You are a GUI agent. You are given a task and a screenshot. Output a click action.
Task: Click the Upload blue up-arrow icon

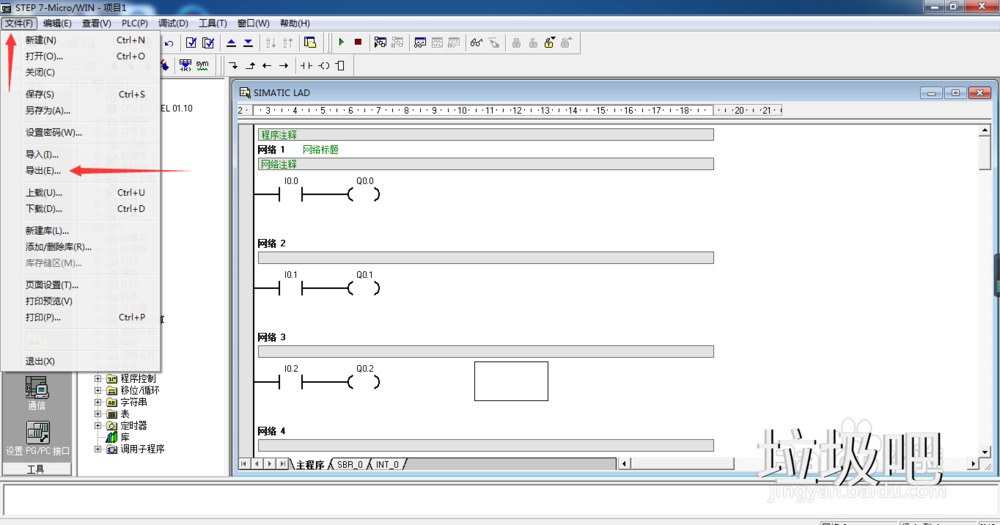(230, 43)
